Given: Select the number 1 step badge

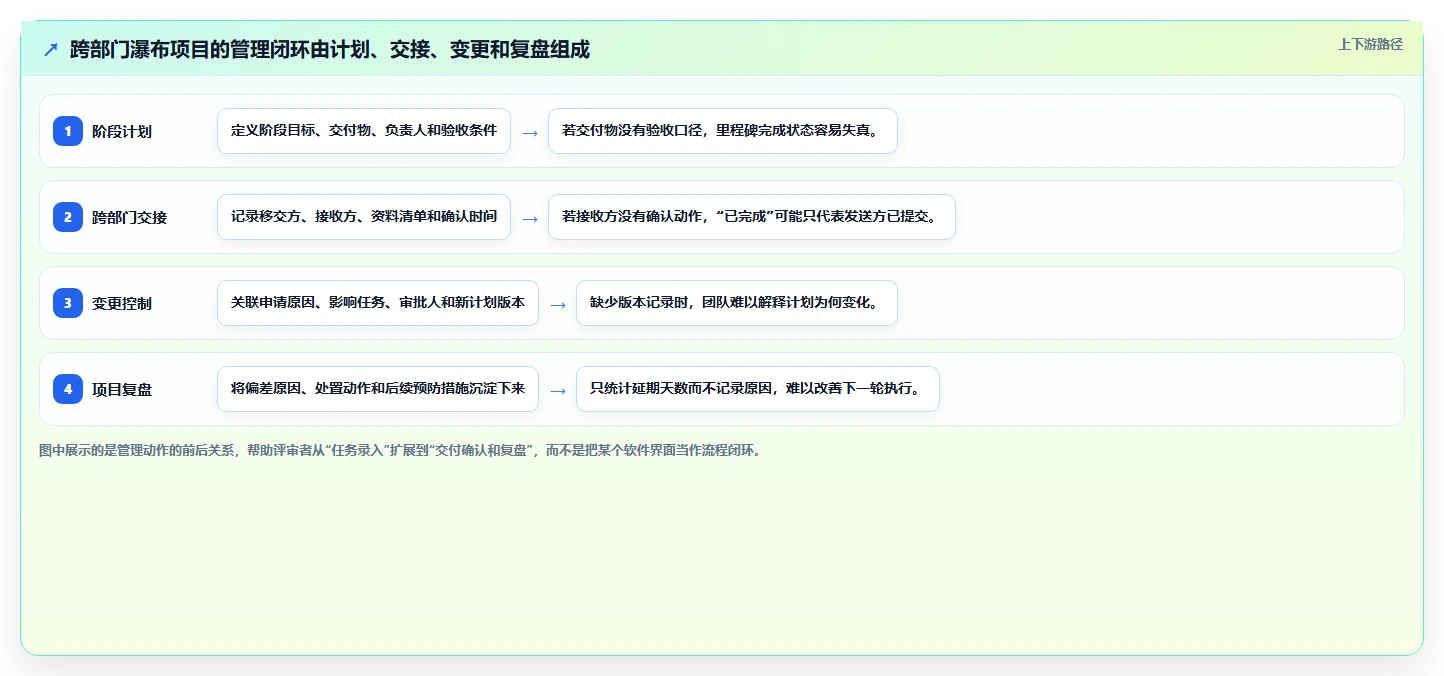Looking at the screenshot, I should [x=68, y=131].
